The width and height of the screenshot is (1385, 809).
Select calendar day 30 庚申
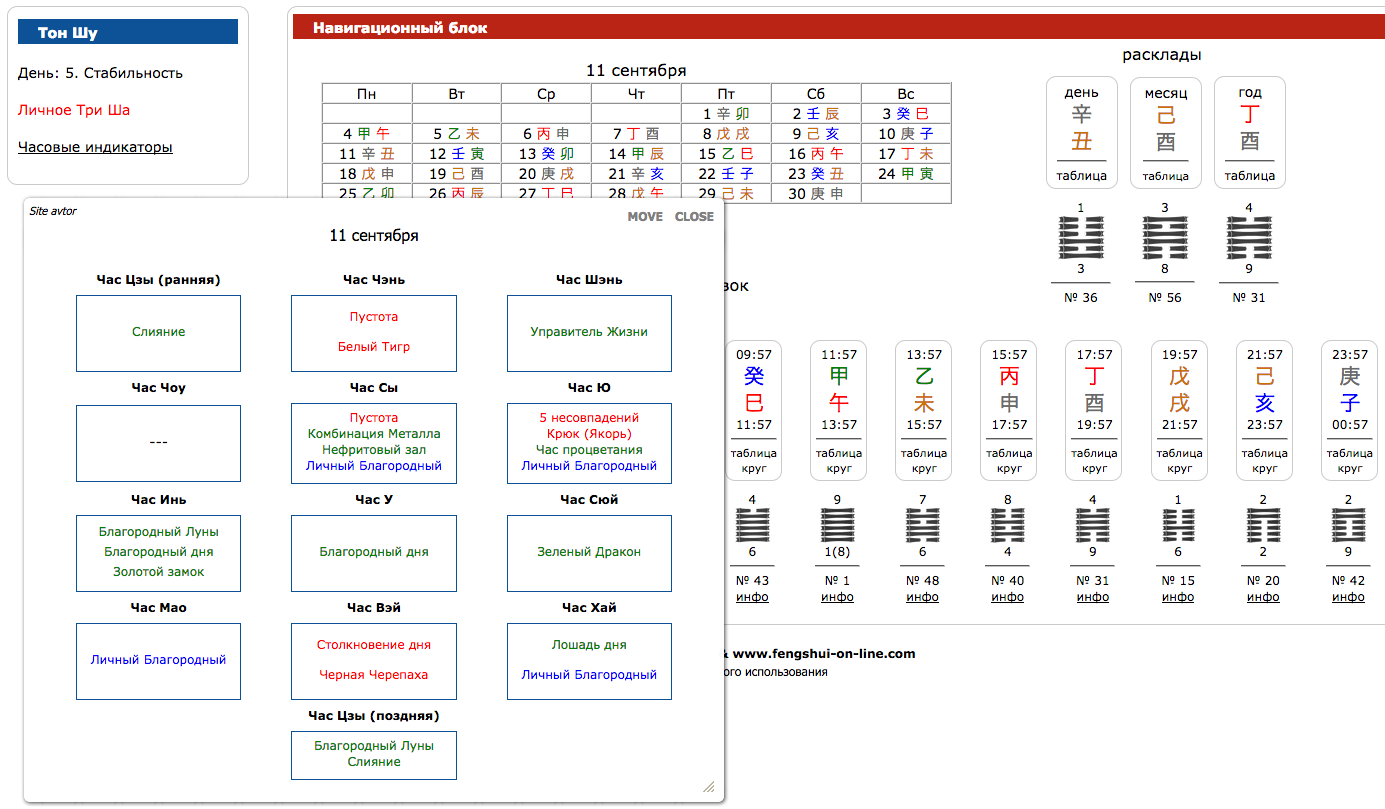[x=816, y=194]
